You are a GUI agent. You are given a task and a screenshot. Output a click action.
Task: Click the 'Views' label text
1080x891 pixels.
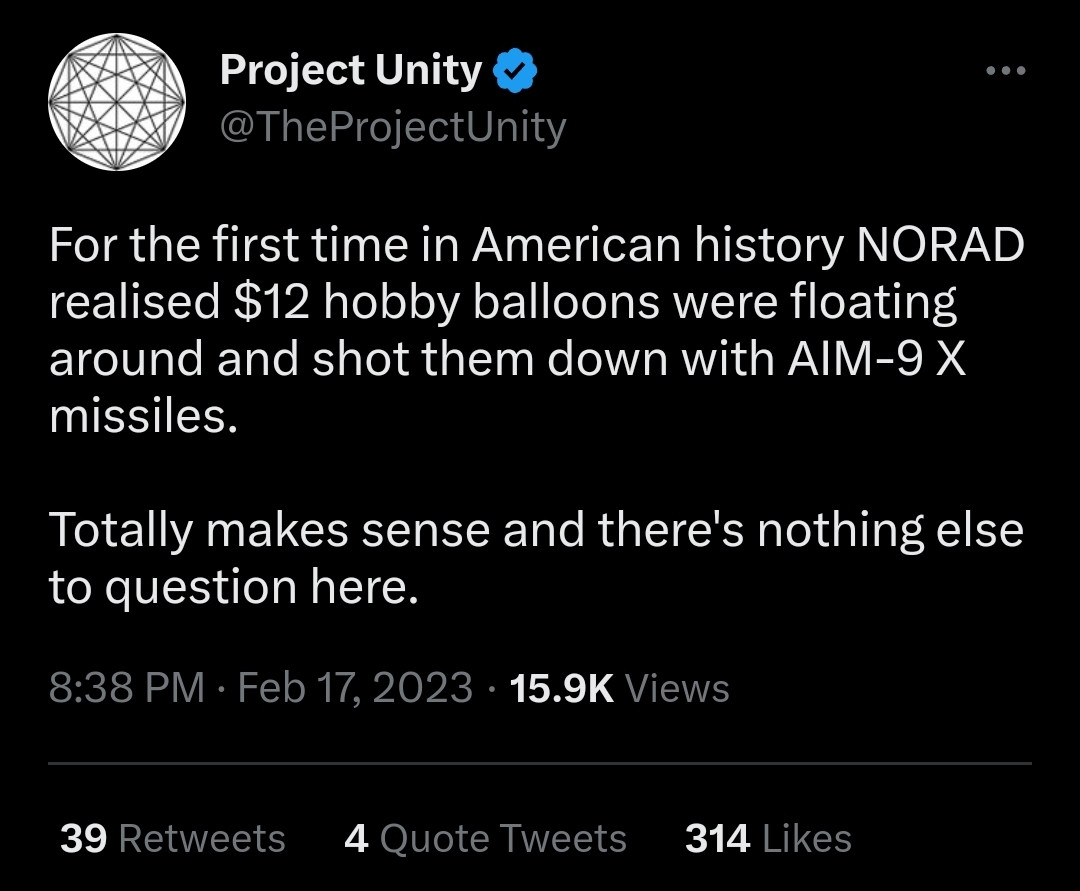677,688
